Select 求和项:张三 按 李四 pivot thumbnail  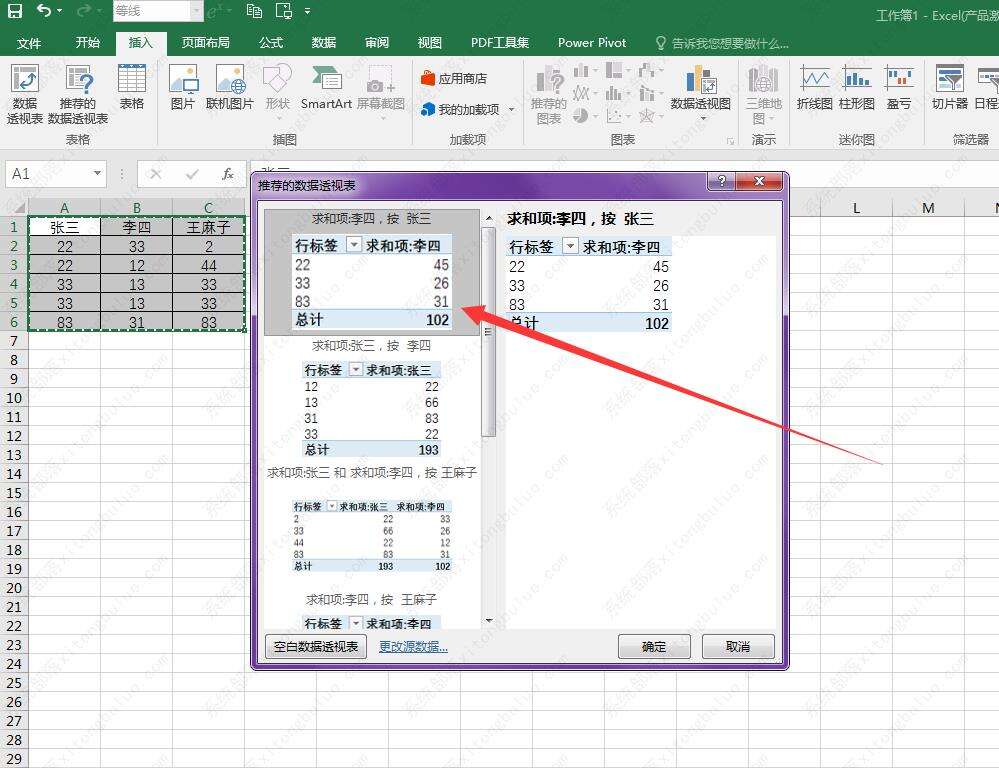[x=371, y=400]
